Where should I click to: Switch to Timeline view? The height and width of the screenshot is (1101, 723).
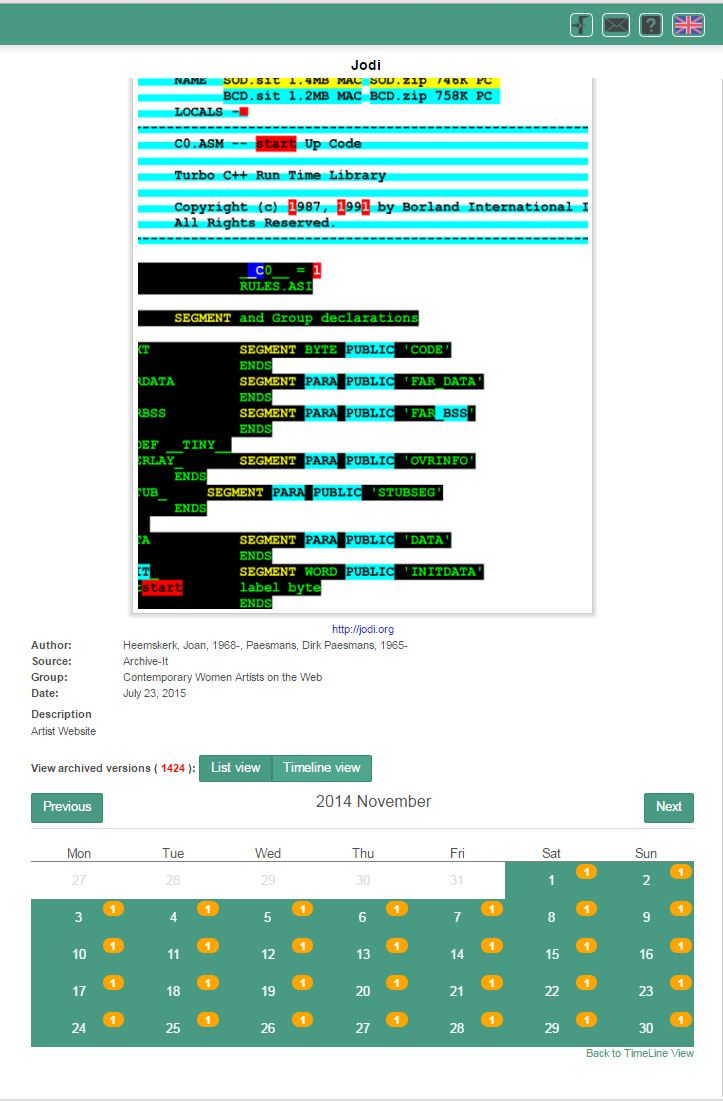pyautogui.click(x=322, y=768)
